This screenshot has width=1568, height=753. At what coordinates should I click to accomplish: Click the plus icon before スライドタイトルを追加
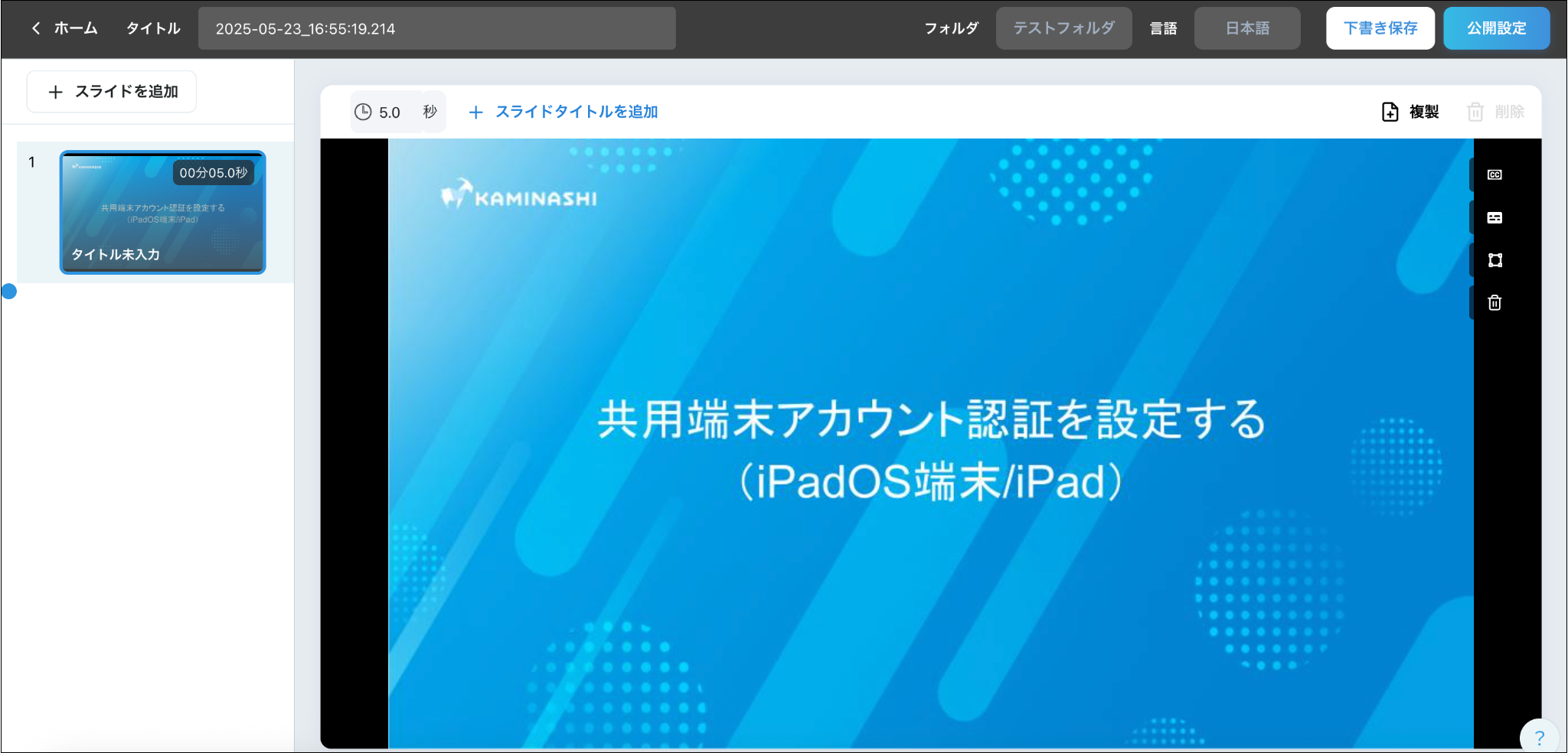475,112
